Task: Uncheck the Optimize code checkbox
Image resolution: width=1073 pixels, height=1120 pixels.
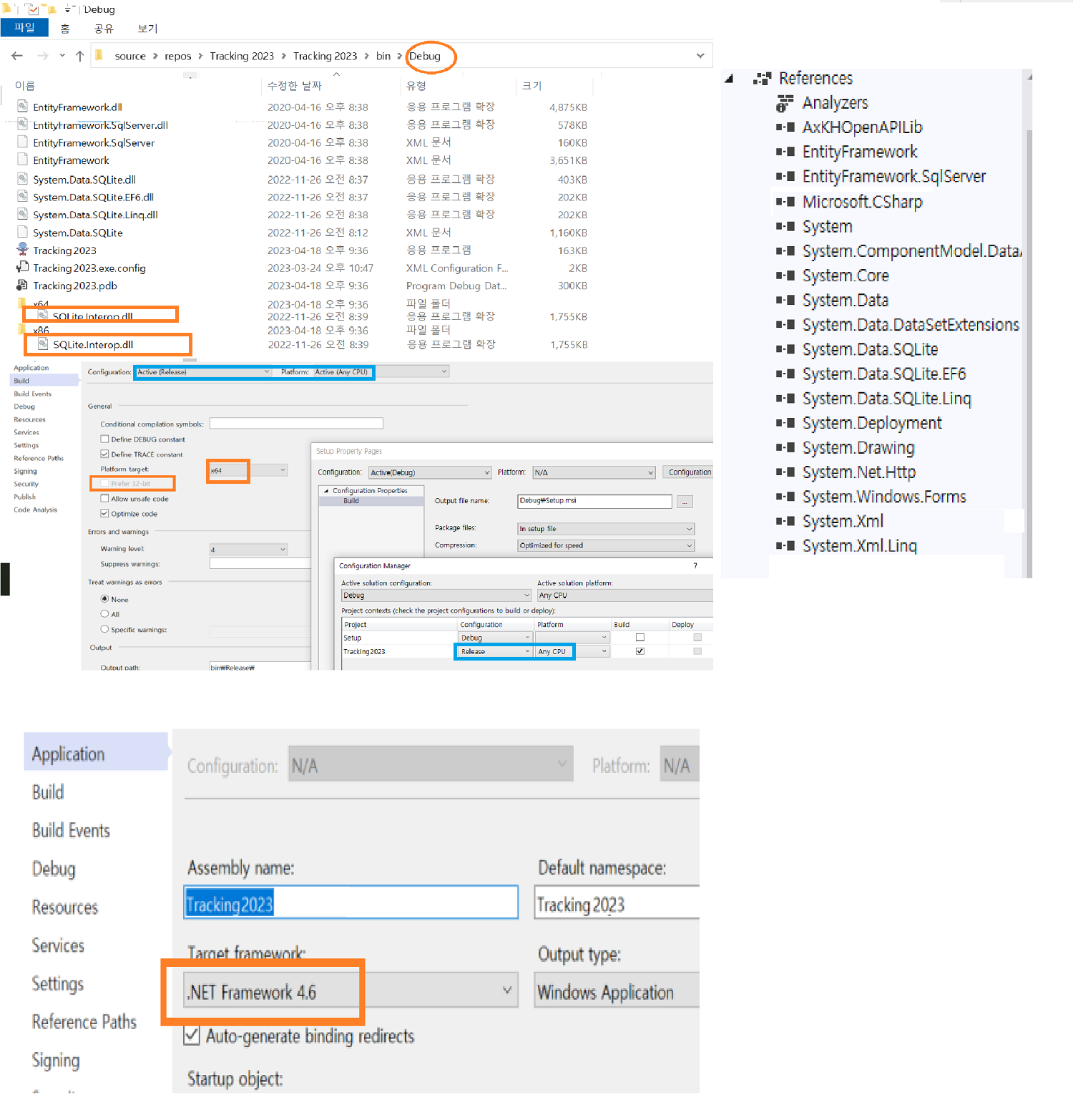Action: (105, 514)
